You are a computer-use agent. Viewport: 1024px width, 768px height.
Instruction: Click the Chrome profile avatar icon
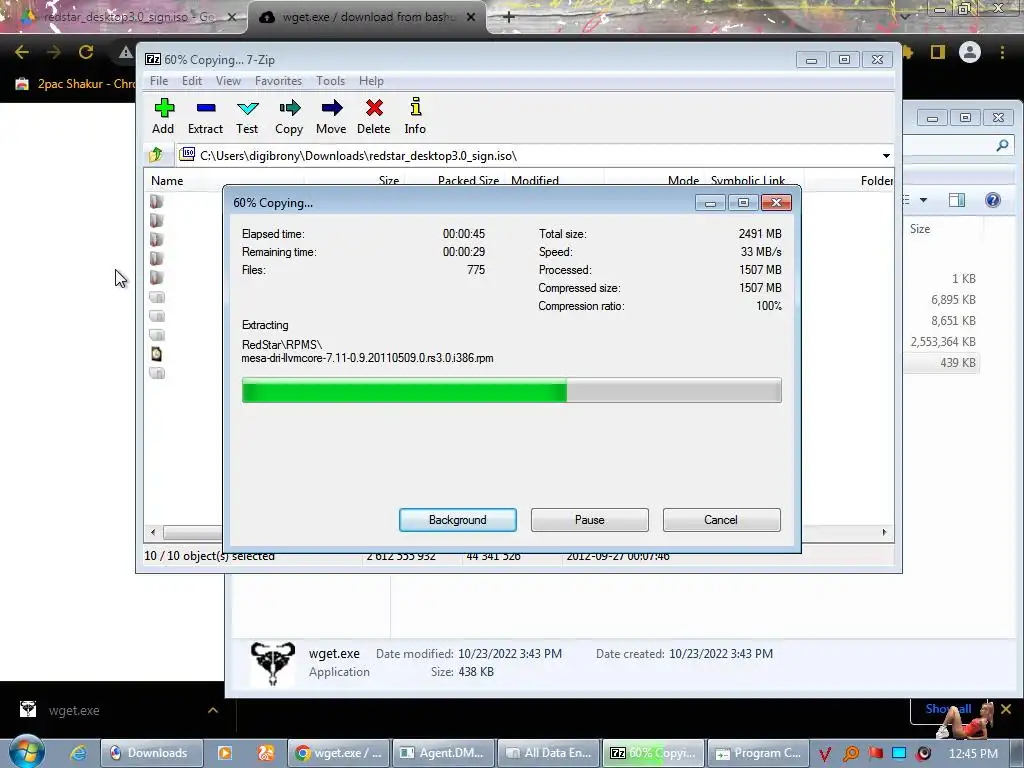pos(970,52)
